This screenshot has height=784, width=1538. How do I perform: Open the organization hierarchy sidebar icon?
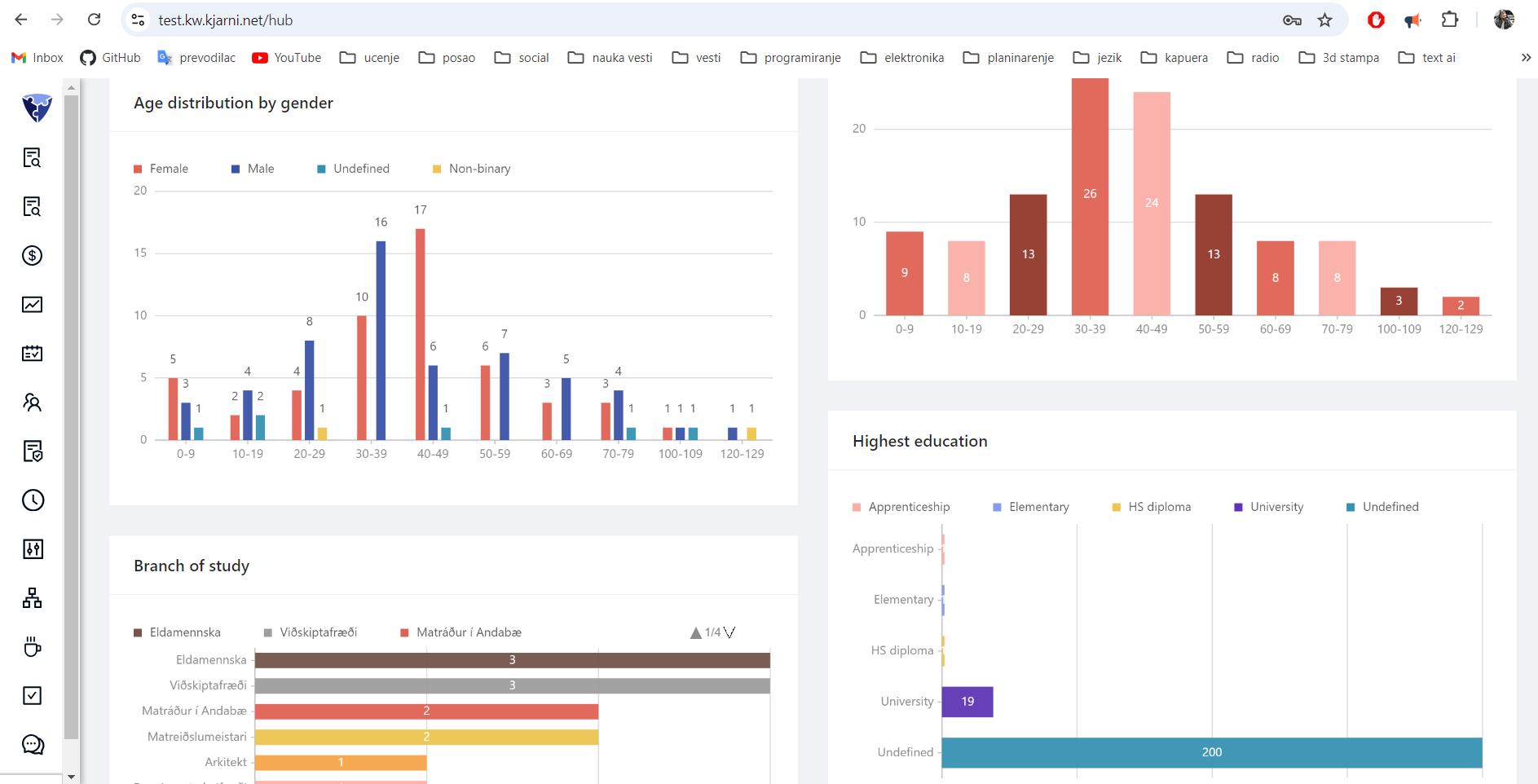click(x=32, y=597)
